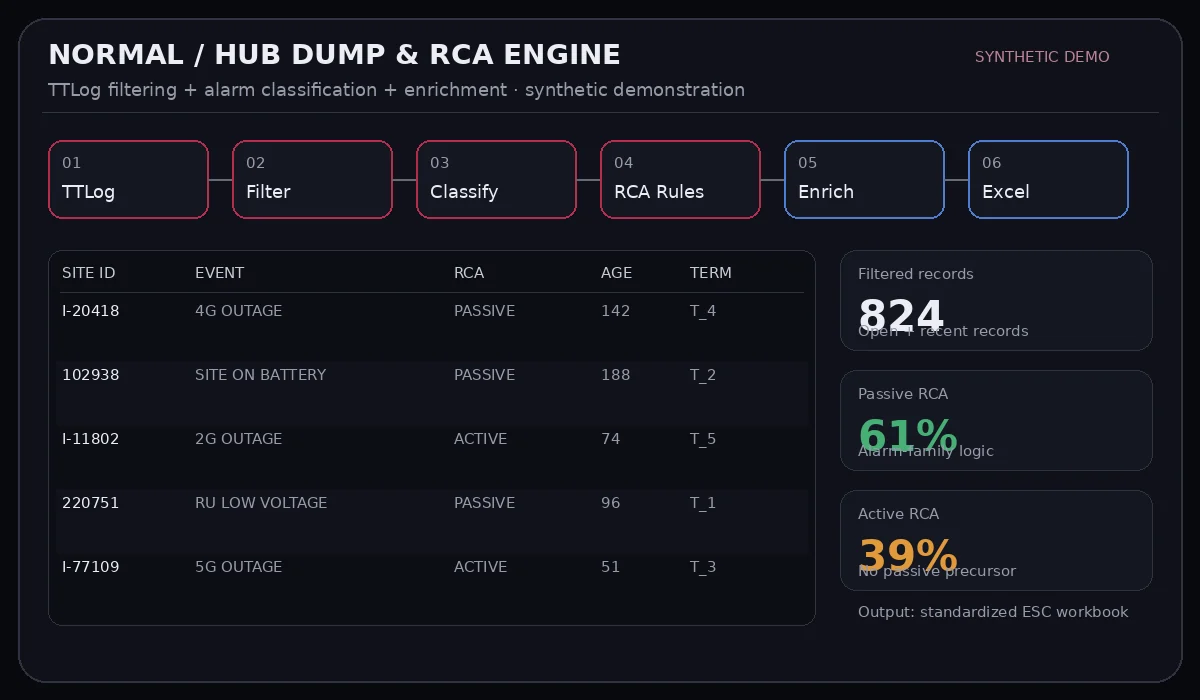Click the SITE ID column header
The width and height of the screenshot is (1200, 700).
(x=88, y=273)
